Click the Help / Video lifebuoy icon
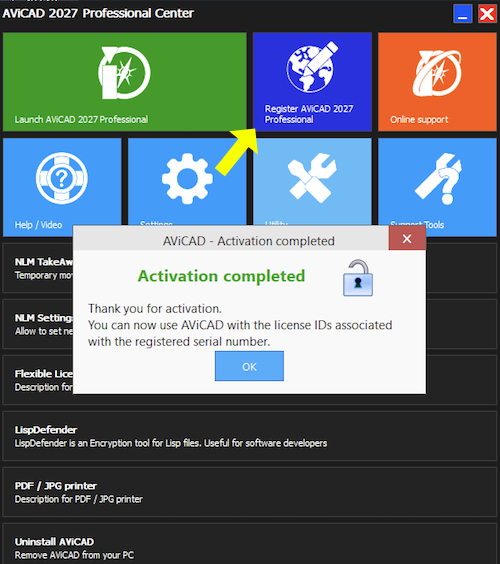500x564 pixels. coord(62,178)
